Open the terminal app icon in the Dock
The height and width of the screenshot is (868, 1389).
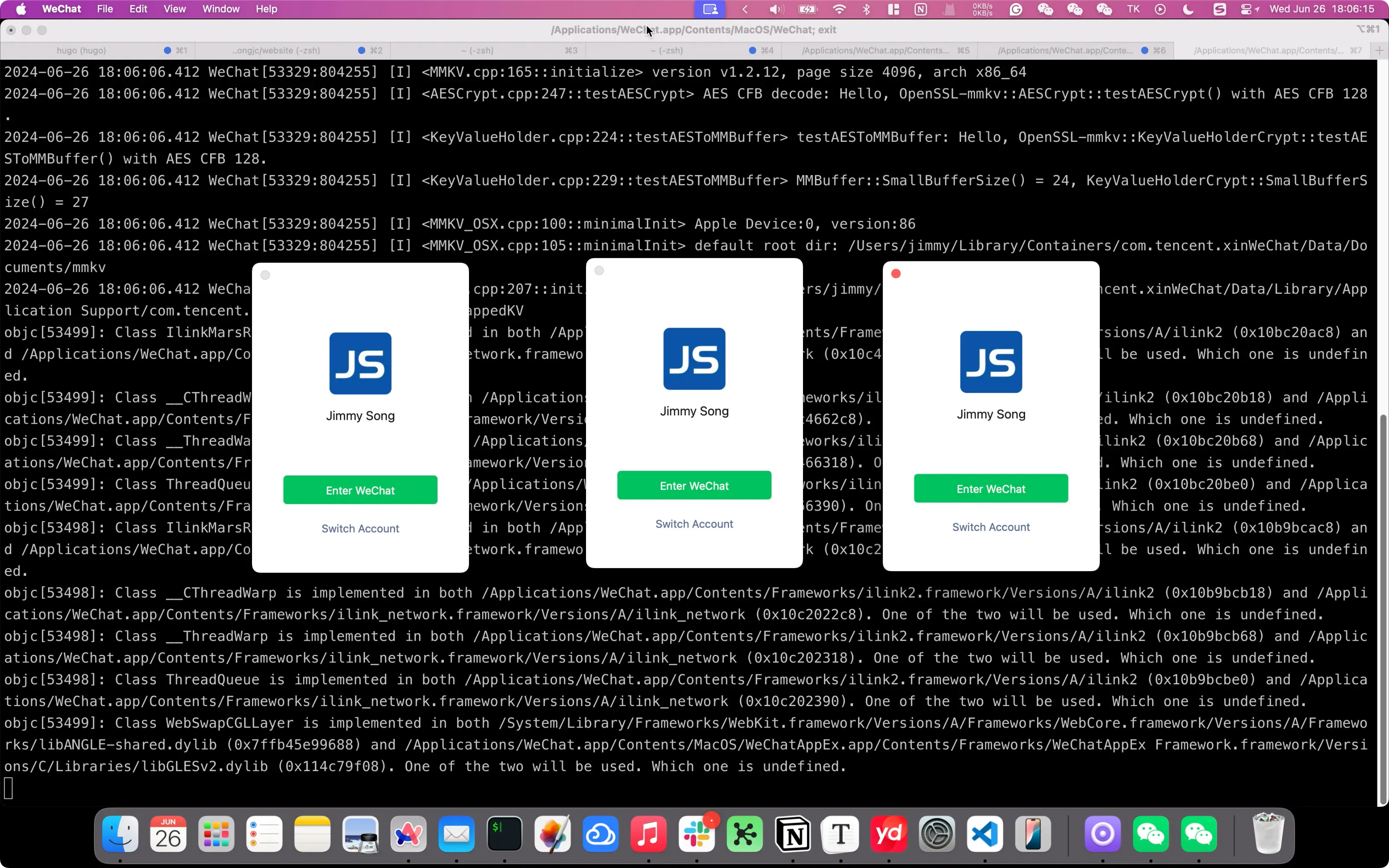(x=504, y=834)
